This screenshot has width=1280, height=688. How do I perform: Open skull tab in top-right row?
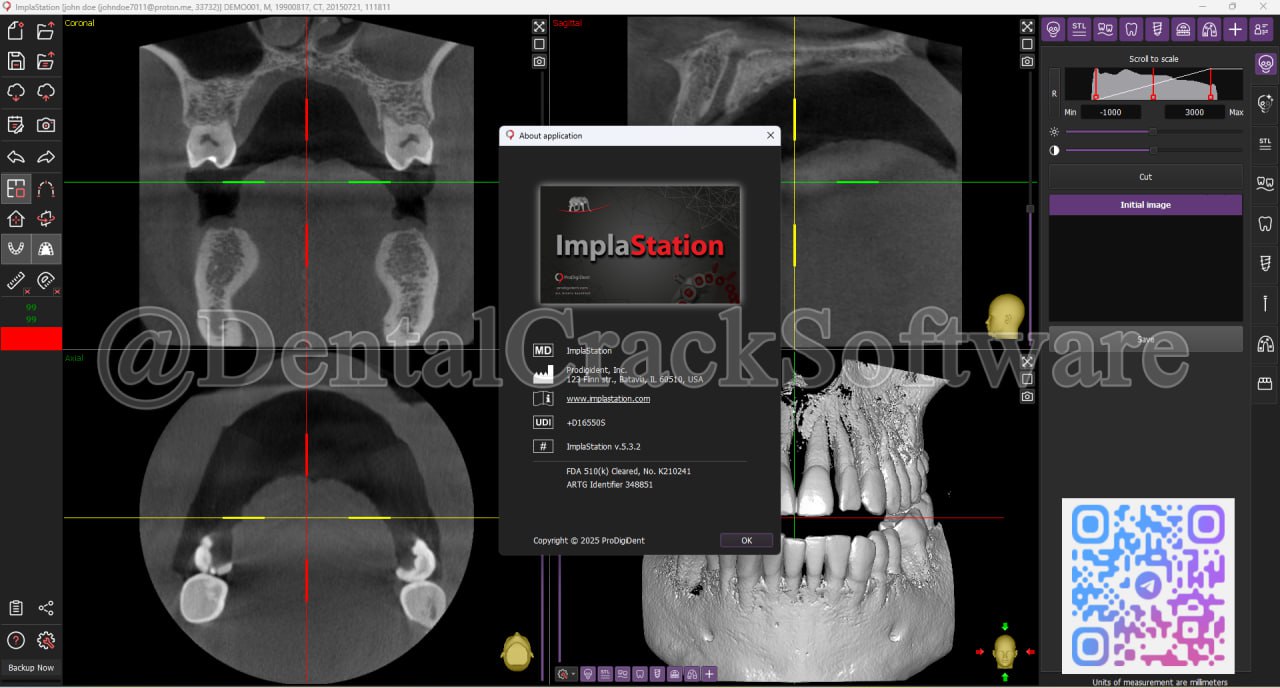(x=1053, y=29)
